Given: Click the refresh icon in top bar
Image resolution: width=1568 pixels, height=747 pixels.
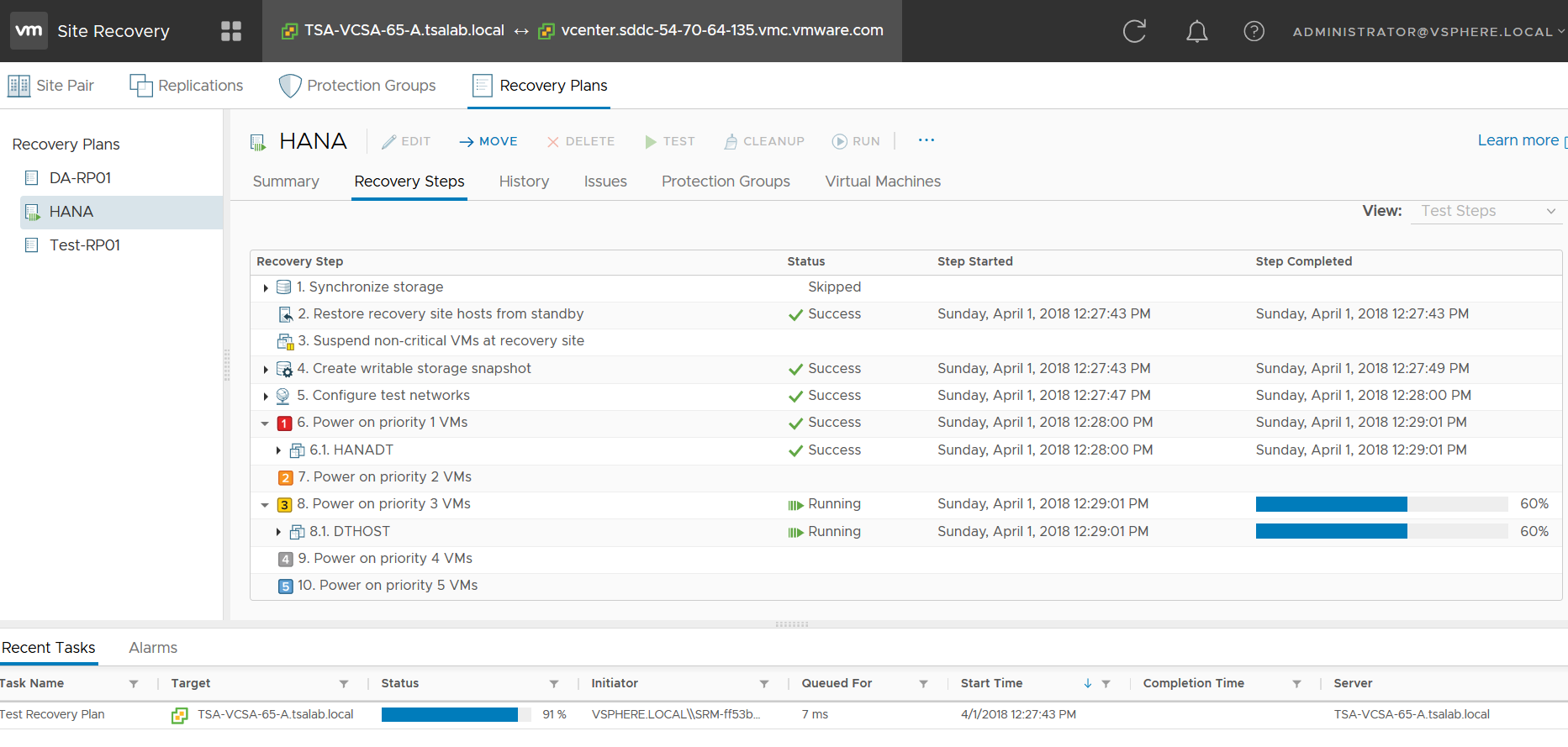Looking at the screenshot, I should click(1134, 31).
